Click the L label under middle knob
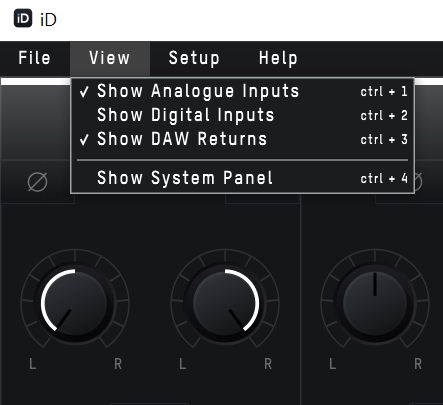The image size is (443, 405). pyautogui.click(x=182, y=364)
